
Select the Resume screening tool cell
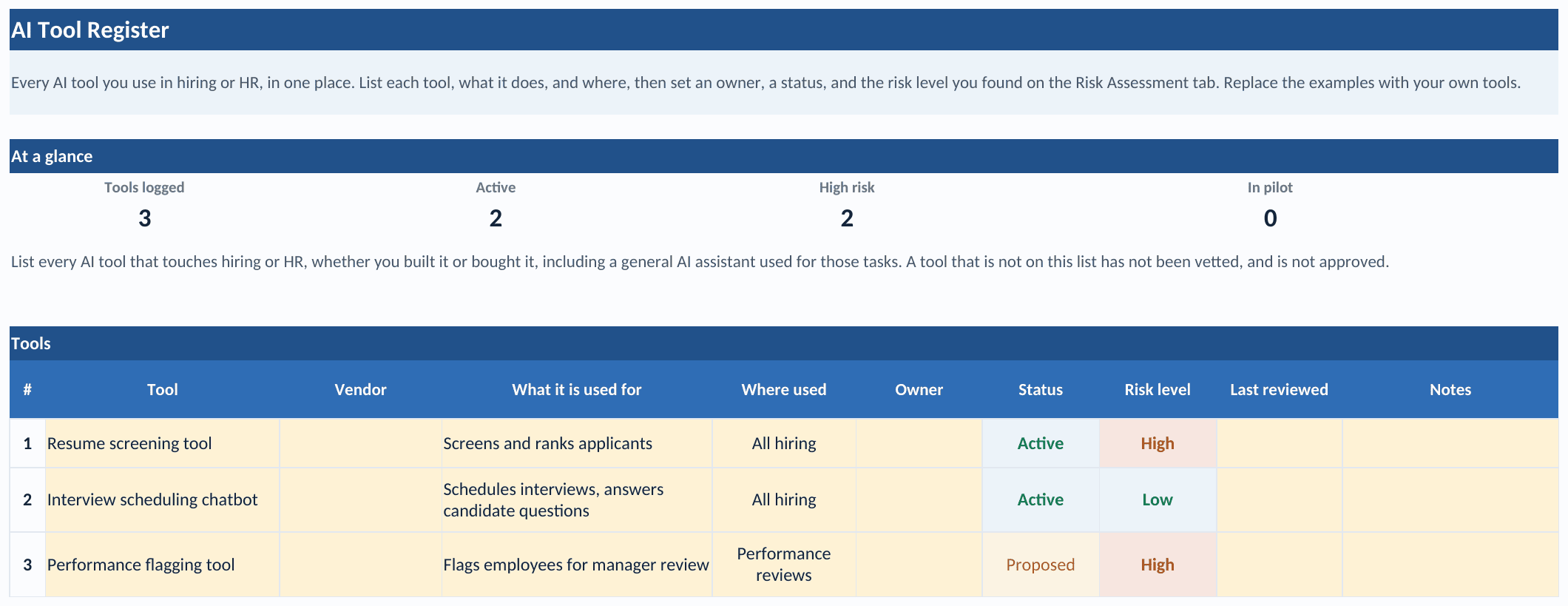pyautogui.click(x=162, y=443)
